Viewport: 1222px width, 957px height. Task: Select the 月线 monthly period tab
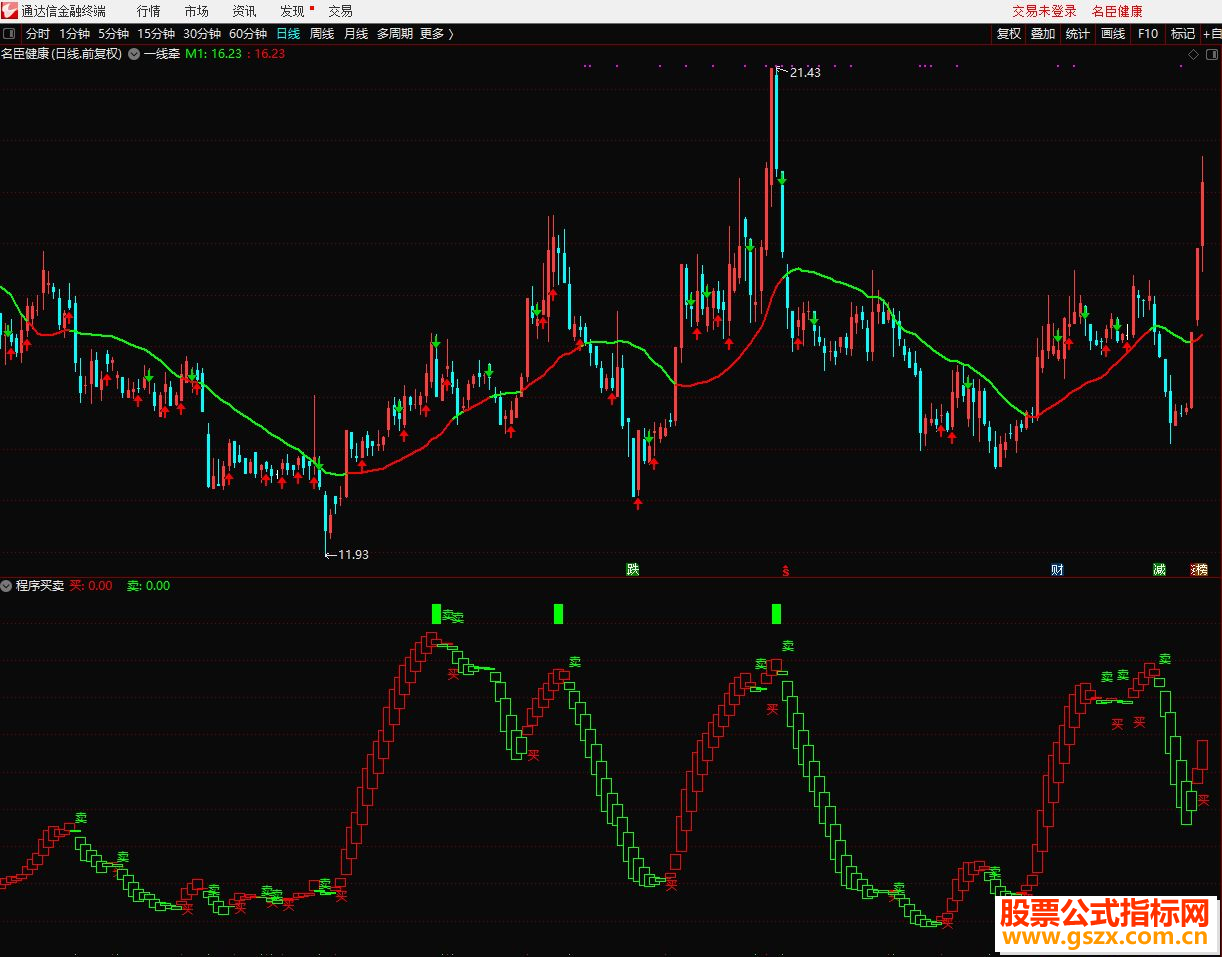click(x=356, y=33)
